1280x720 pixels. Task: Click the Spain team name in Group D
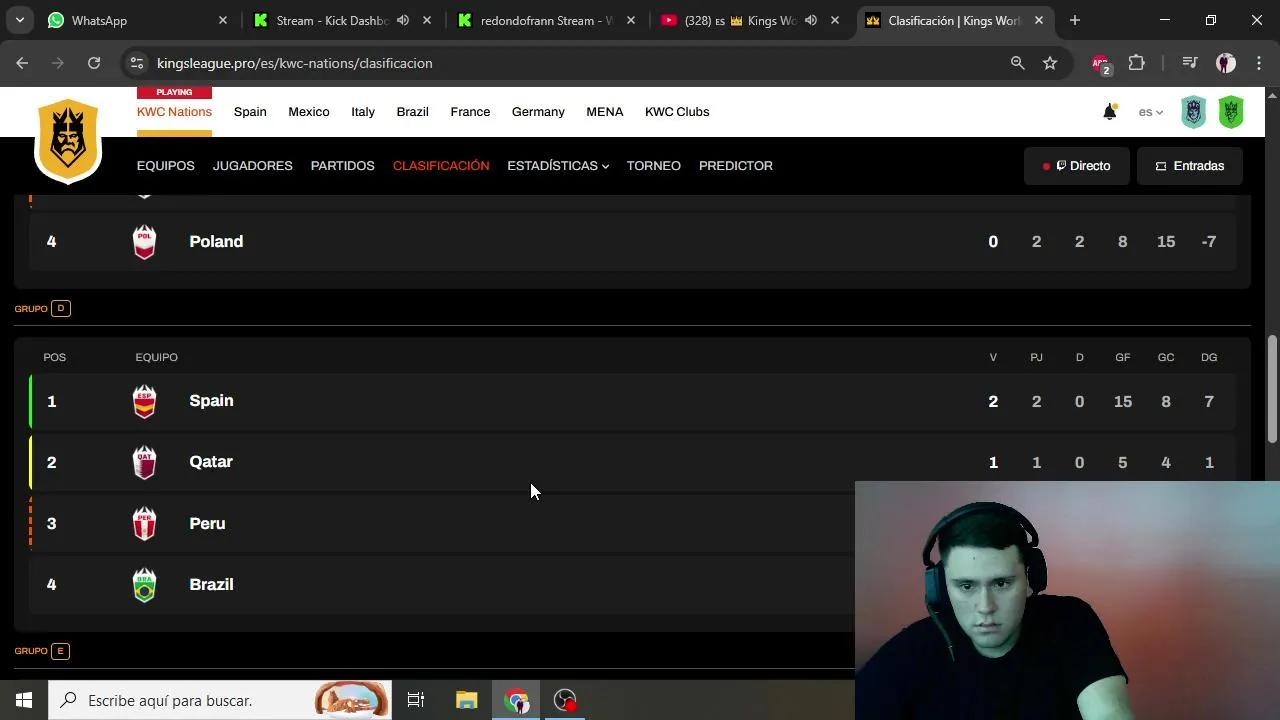[211, 401]
